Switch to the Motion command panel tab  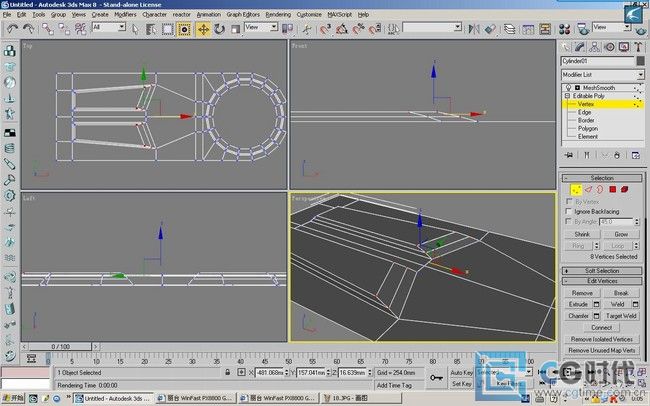[x=609, y=47]
